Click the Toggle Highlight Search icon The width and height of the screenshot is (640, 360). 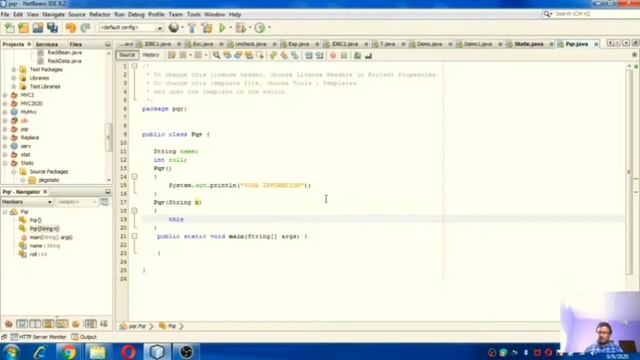pyautogui.click(x=249, y=55)
